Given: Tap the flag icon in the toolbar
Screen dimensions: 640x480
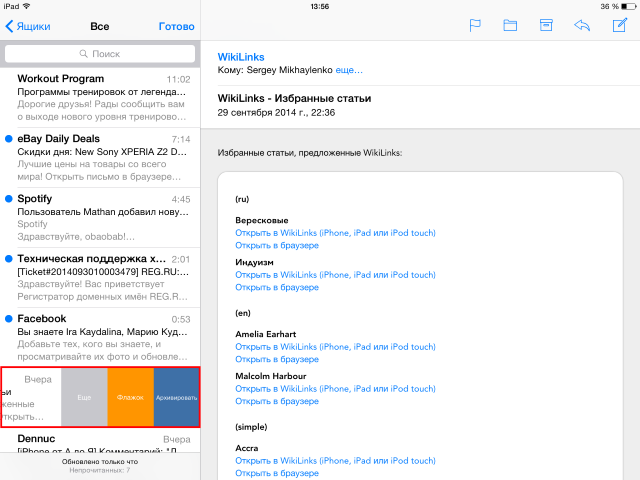Looking at the screenshot, I should coord(475,26).
